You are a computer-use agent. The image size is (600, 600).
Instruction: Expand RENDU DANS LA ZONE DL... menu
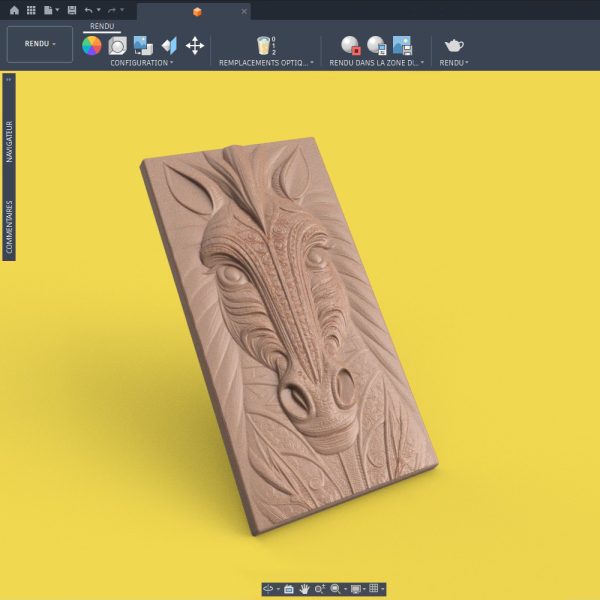tap(377, 63)
